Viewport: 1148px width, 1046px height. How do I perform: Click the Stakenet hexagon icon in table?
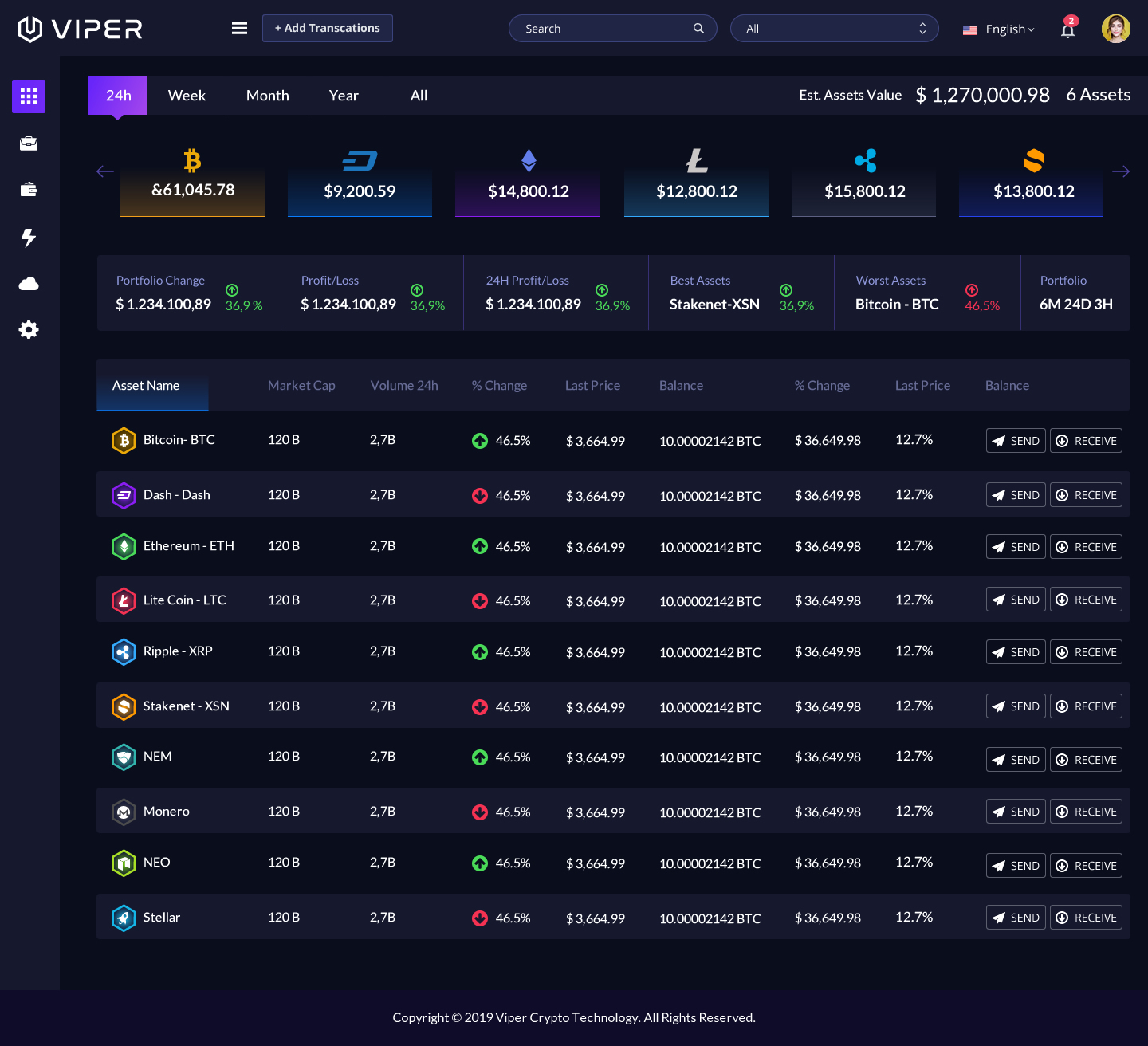[x=124, y=706]
